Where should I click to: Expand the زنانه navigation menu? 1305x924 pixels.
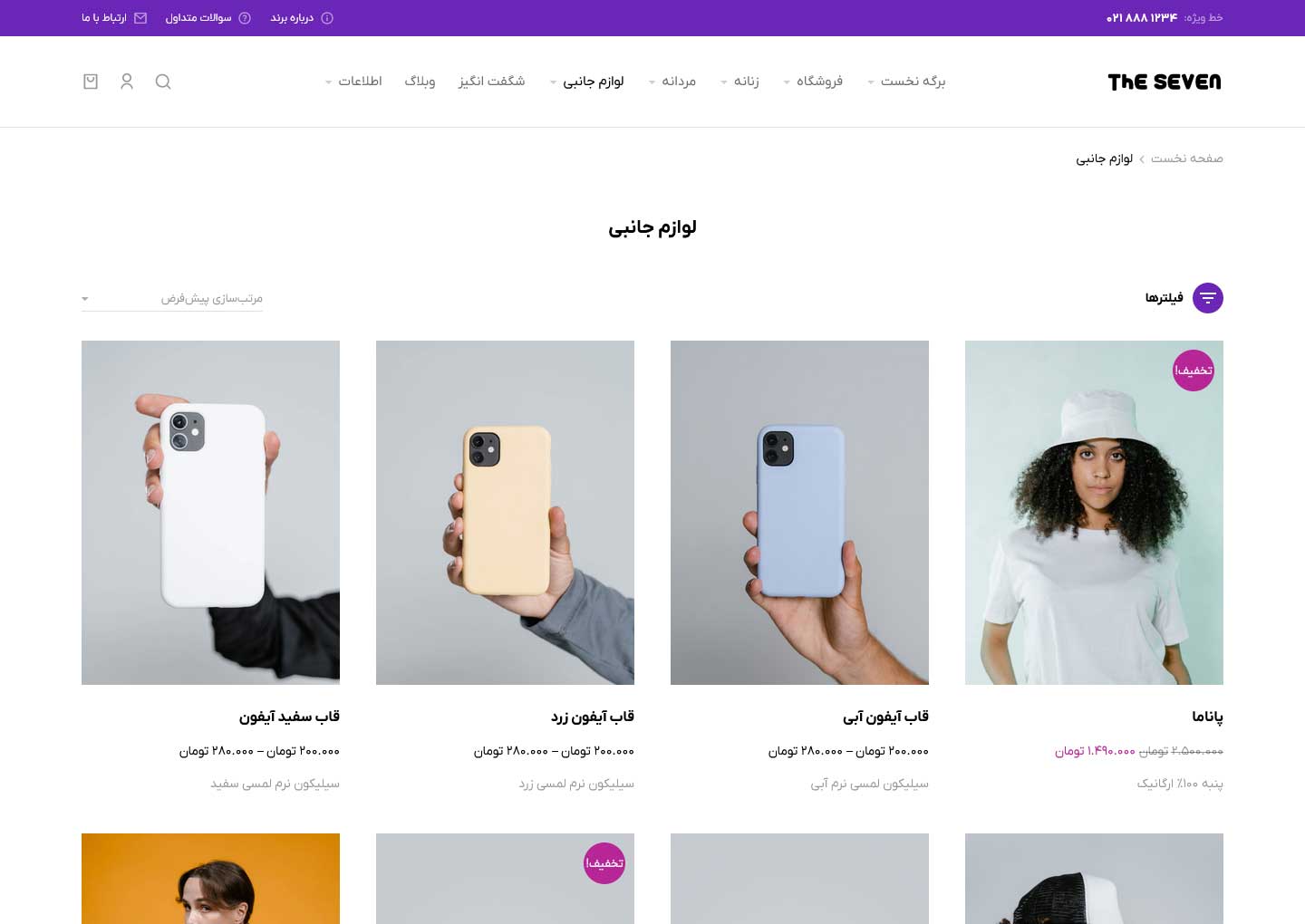coord(739,82)
